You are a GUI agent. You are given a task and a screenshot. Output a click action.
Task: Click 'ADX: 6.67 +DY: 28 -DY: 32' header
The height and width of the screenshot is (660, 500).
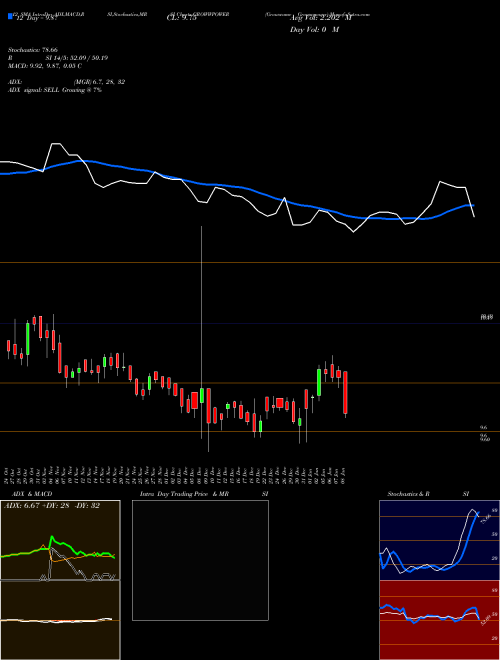[x=52, y=506]
